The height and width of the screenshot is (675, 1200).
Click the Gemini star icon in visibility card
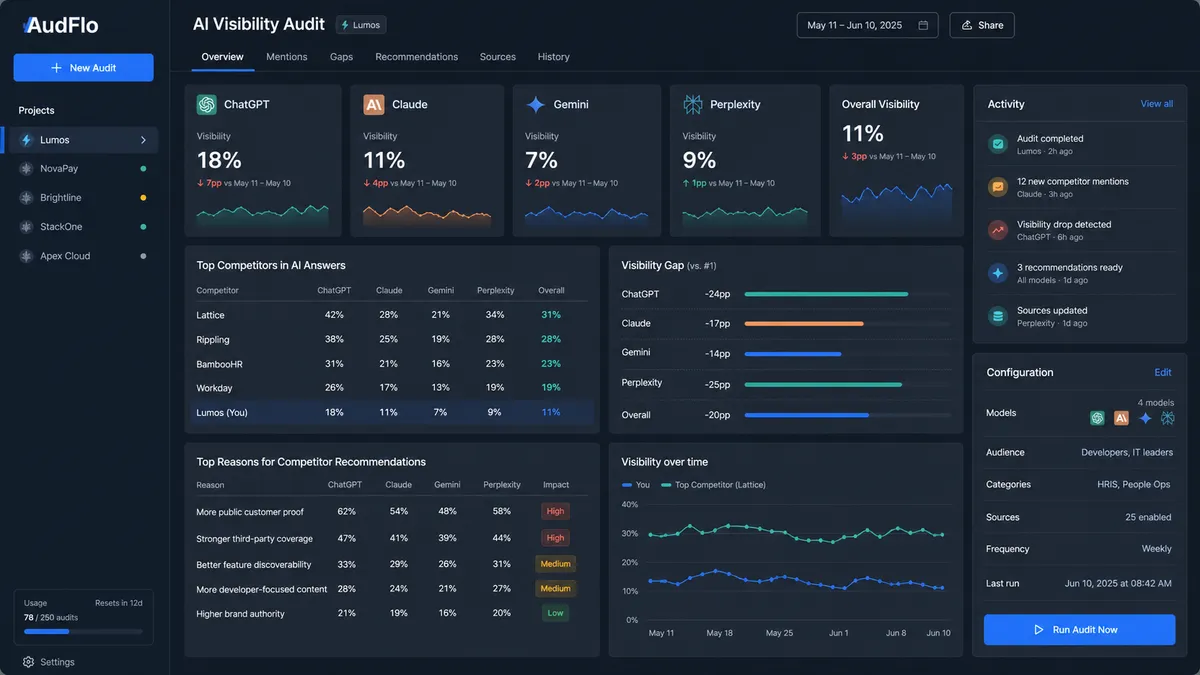[x=536, y=104]
